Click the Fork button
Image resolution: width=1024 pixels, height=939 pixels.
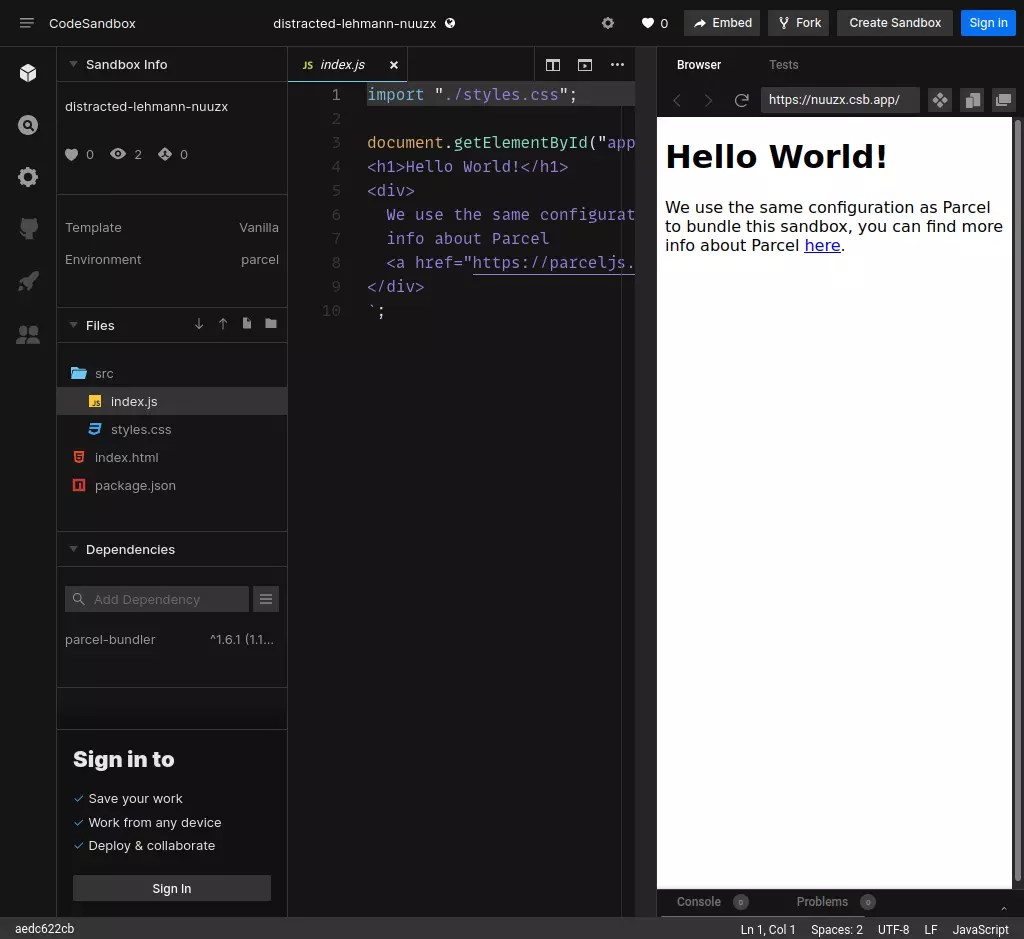(x=798, y=22)
